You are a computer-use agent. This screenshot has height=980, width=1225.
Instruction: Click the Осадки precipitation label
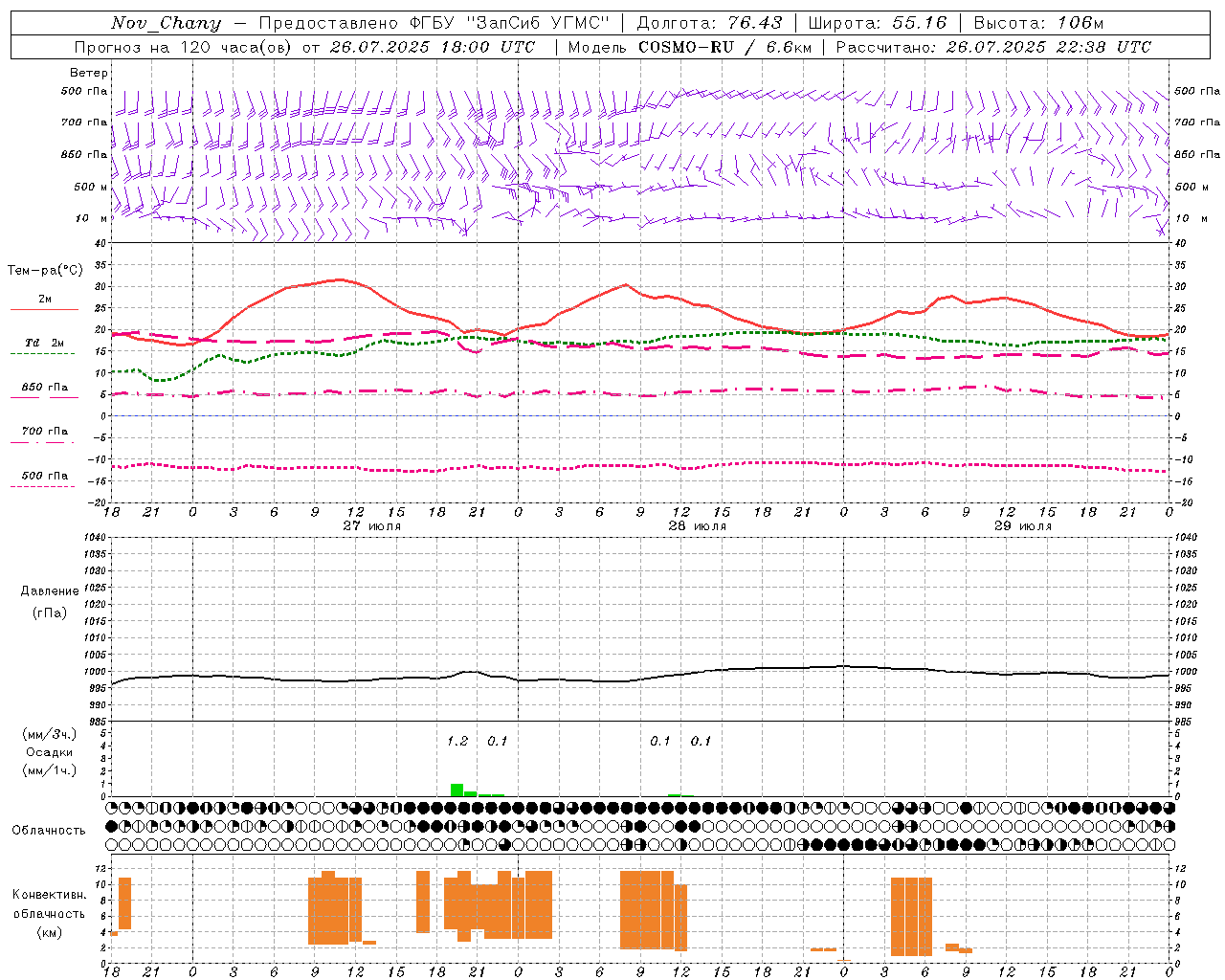point(50,752)
